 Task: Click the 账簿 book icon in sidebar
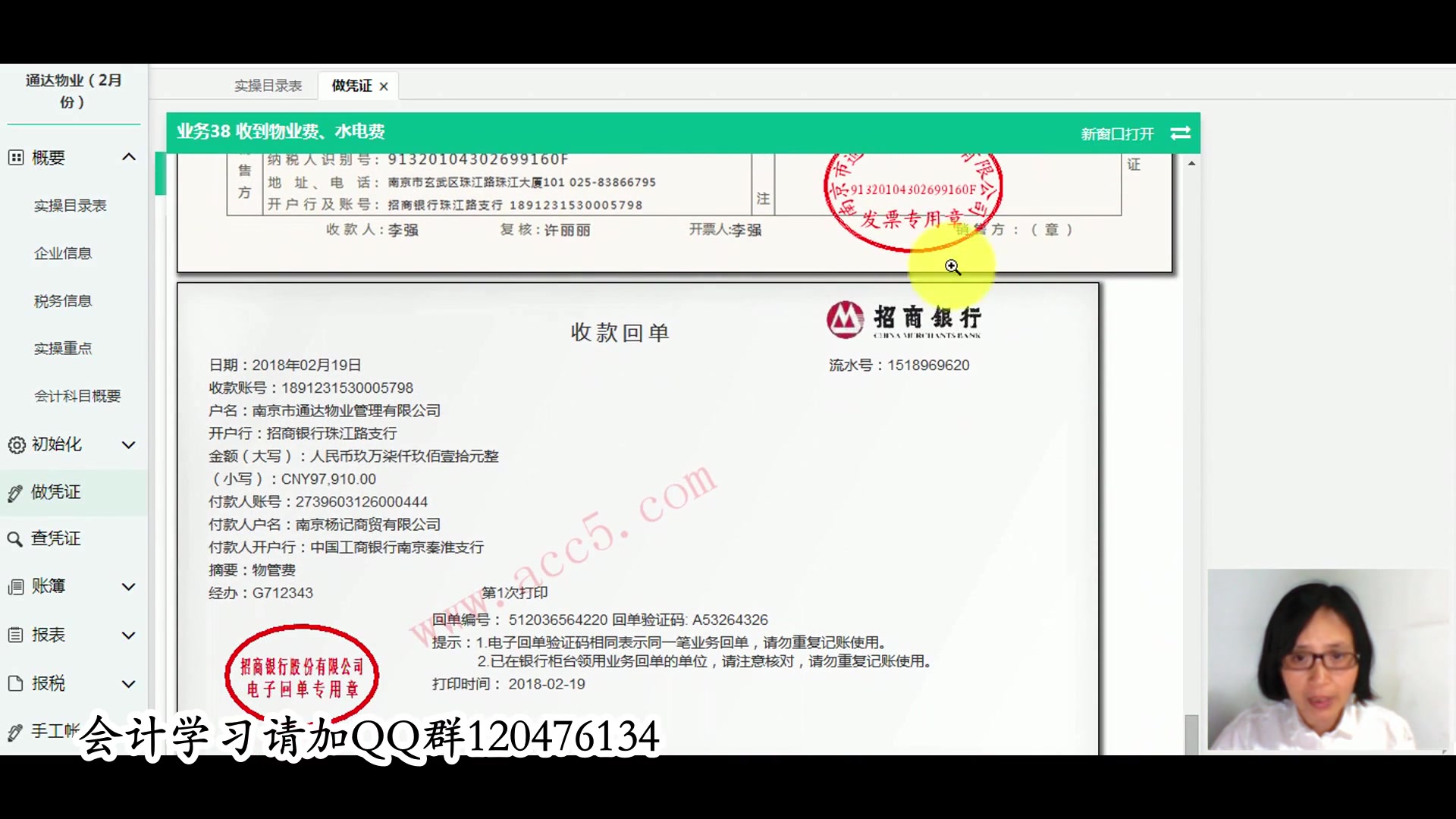[x=16, y=586]
